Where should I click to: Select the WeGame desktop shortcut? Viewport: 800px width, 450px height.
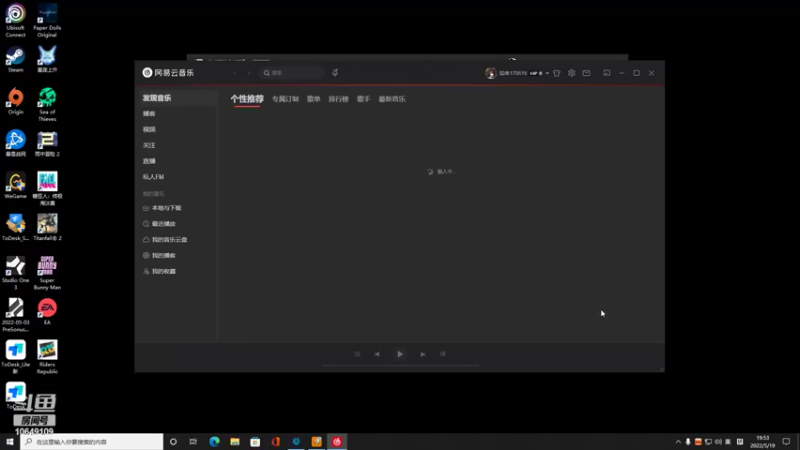click(x=15, y=186)
